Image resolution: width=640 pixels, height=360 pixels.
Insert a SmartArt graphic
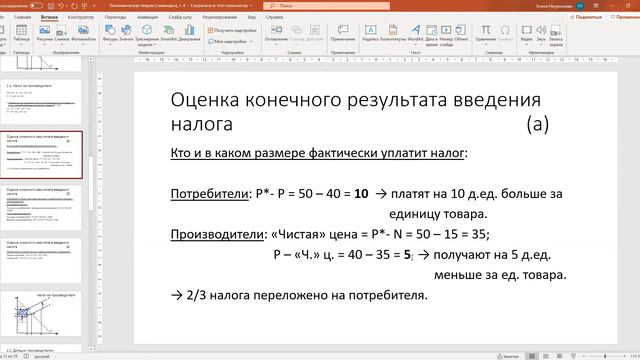(169, 33)
